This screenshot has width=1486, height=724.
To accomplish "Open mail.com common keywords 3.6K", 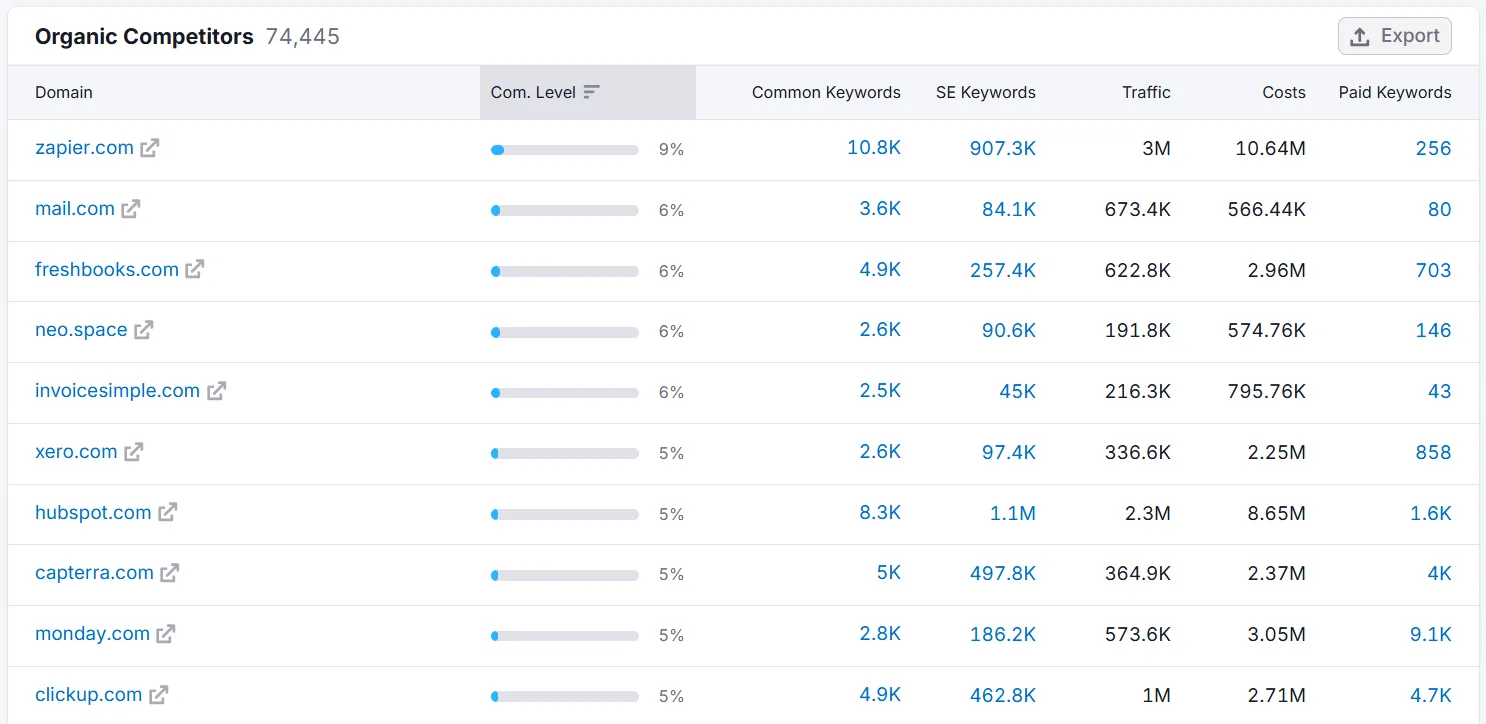I will (x=880, y=209).
